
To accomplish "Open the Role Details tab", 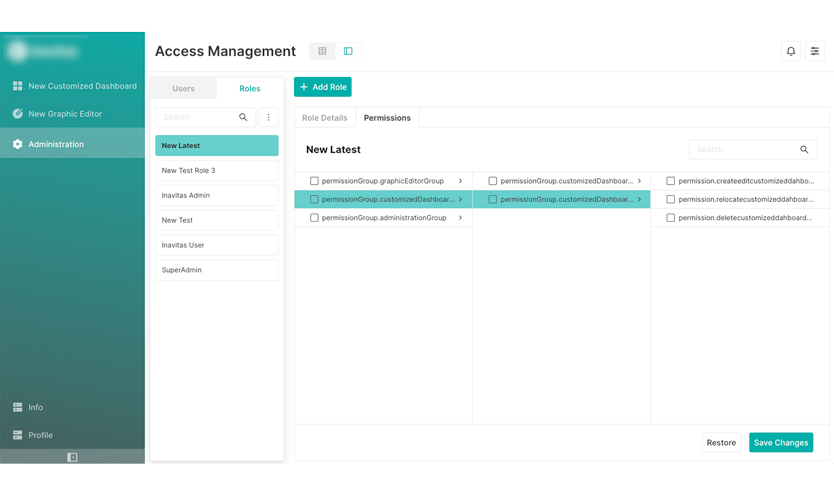I will click(324, 118).
